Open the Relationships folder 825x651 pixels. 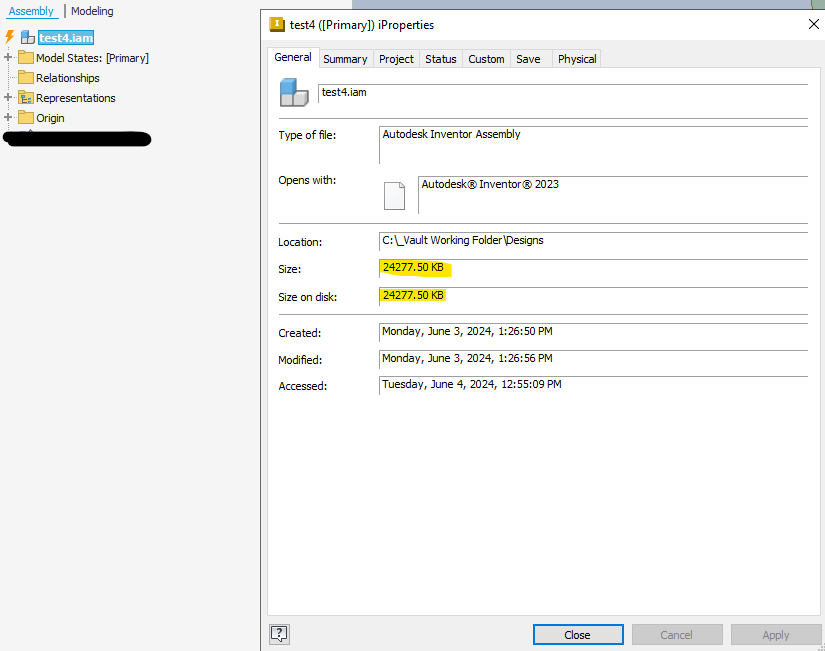tap(25, 77)
